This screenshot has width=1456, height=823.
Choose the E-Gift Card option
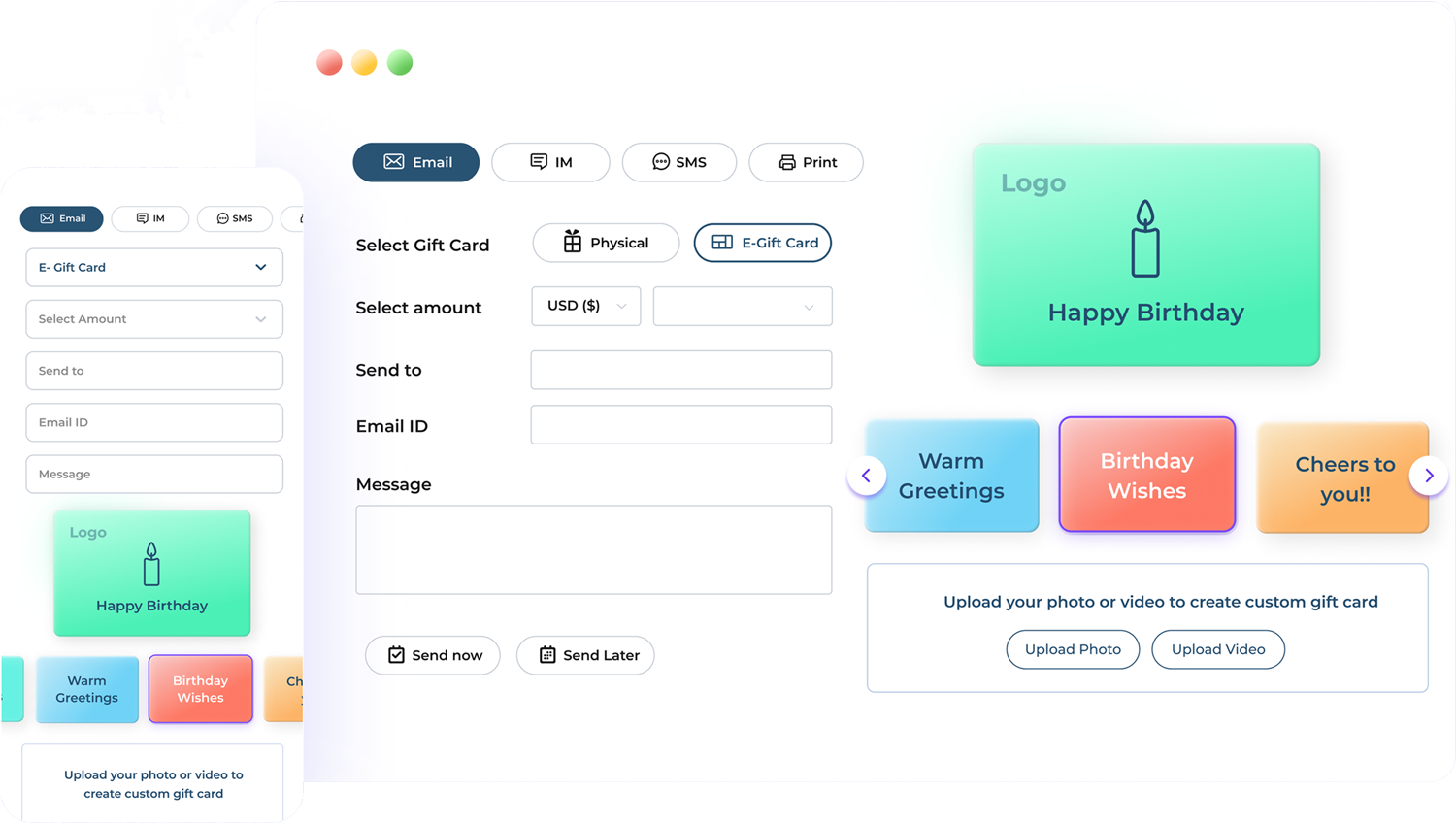[x=763, y=243]
